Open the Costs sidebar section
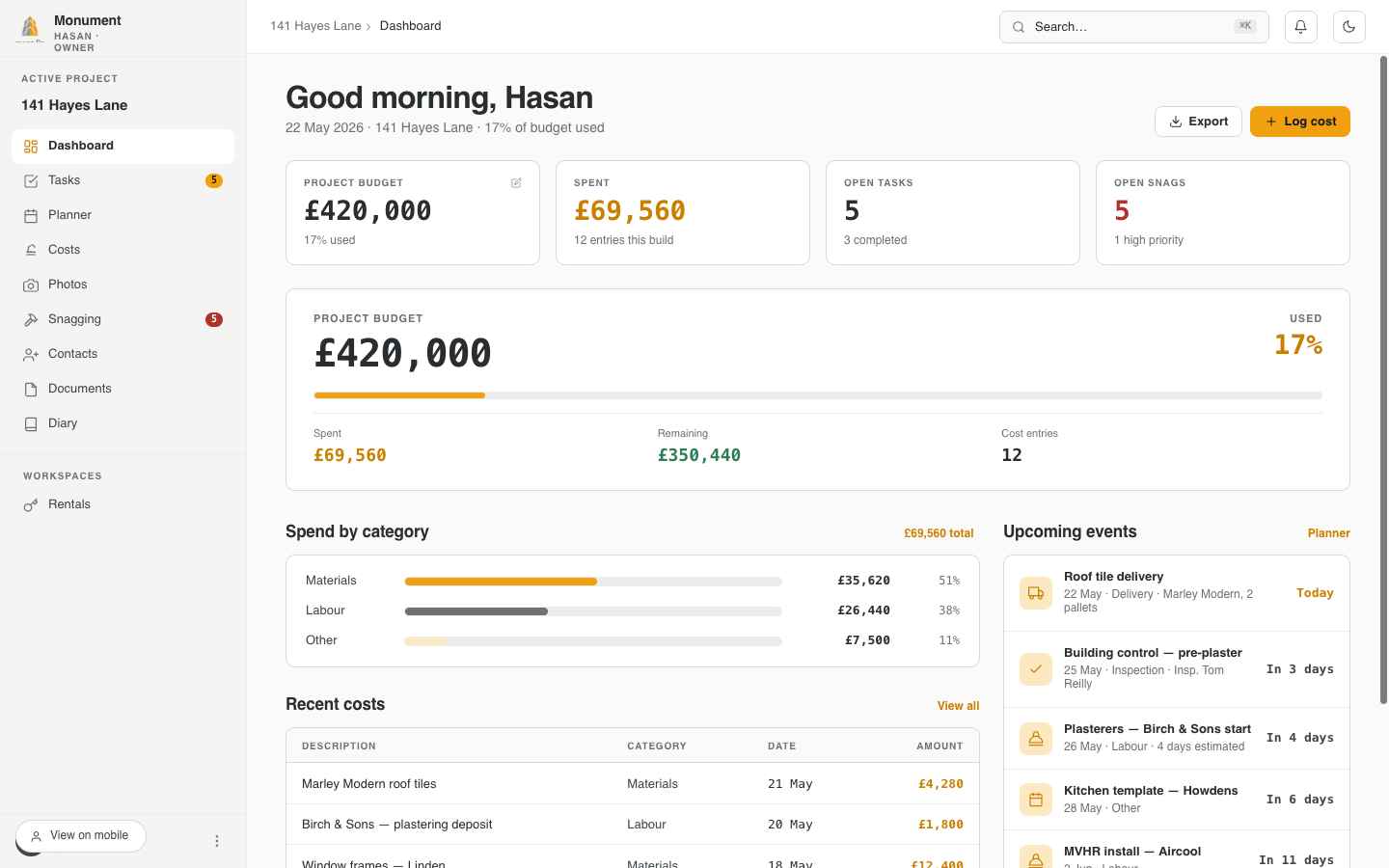Screen dimensions: 1389x868 (x=123, y=250)
